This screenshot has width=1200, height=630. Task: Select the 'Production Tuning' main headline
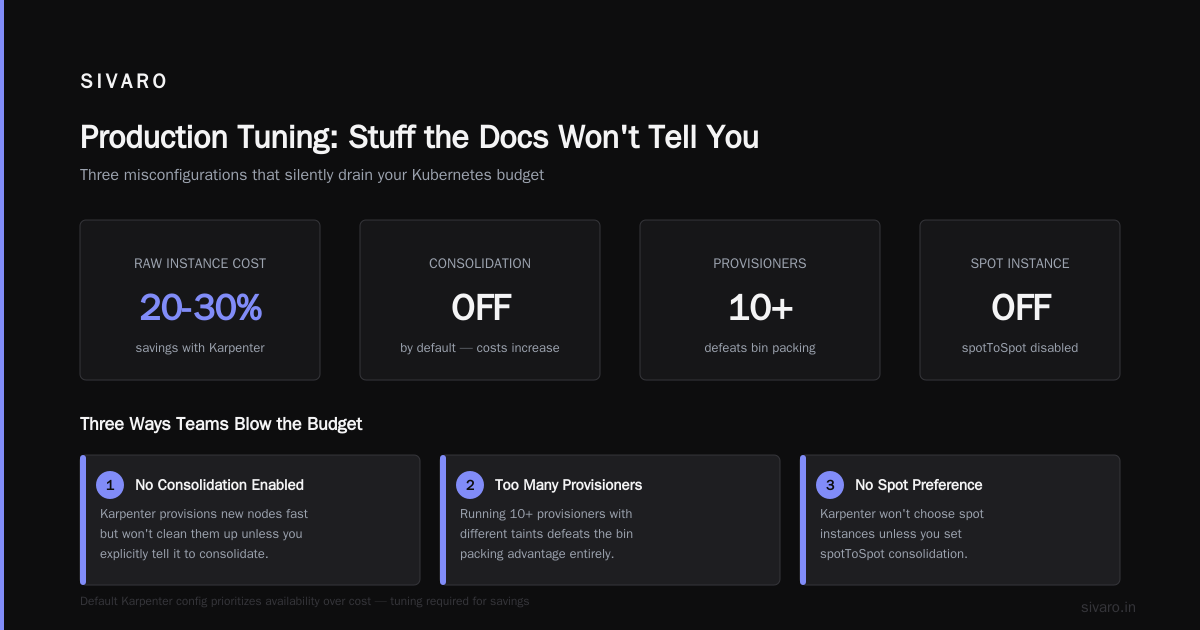[419, 137]
